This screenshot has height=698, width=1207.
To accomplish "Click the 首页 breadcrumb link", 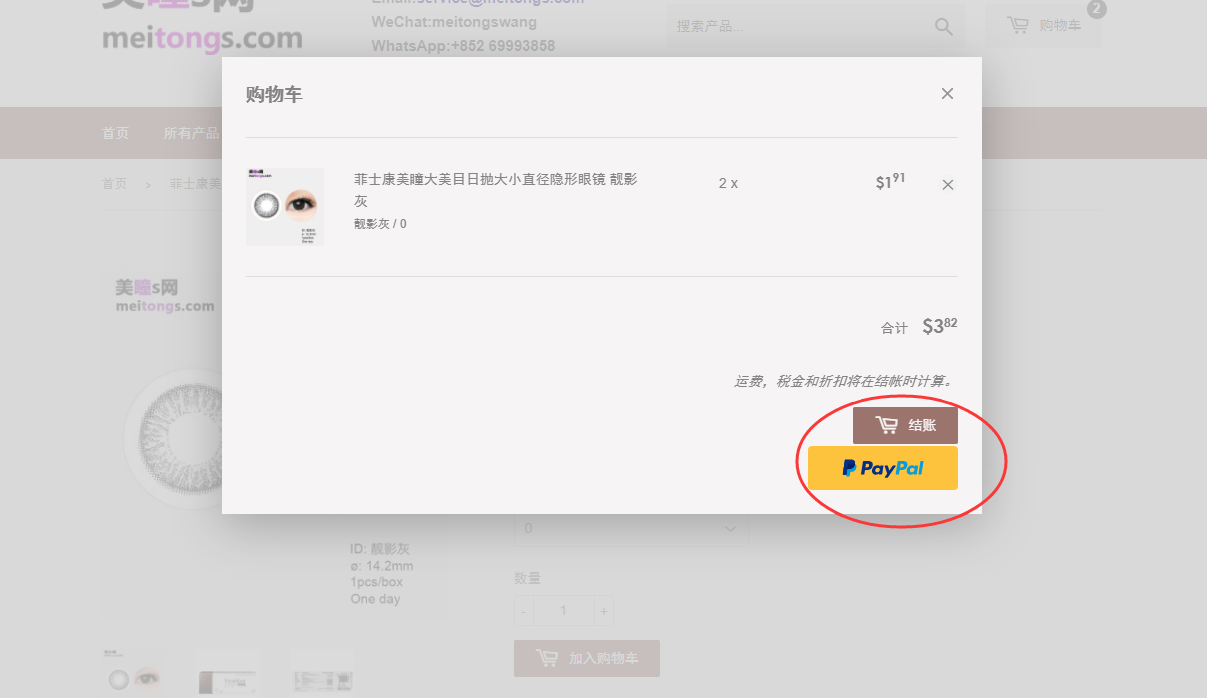I will 115,184.
